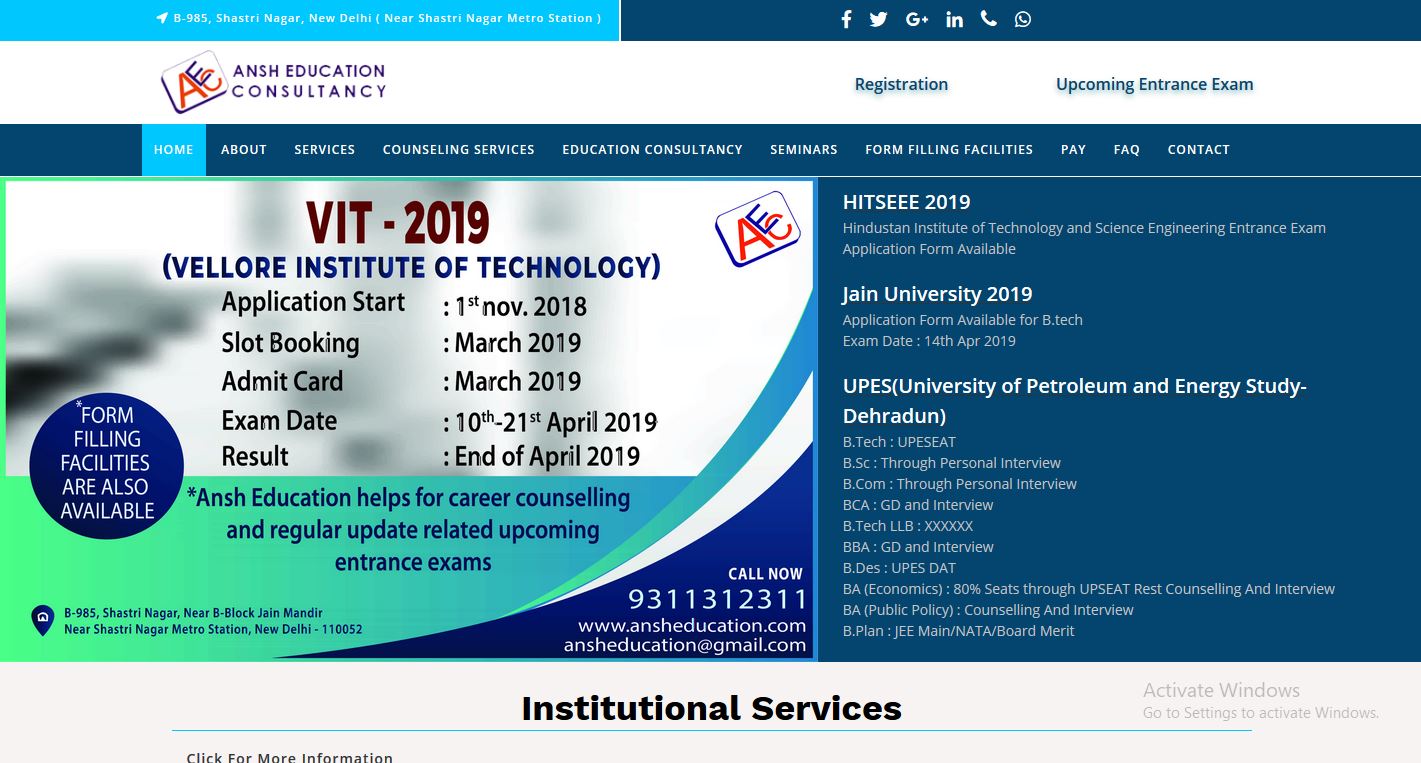The image size is (1421, 763).
Task: Select the Home menu item
Action: [x=173, y=150]
